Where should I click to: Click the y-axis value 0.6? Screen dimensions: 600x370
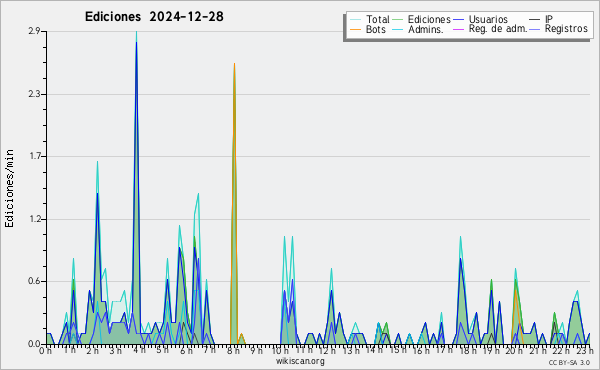(x=34, y=282)
